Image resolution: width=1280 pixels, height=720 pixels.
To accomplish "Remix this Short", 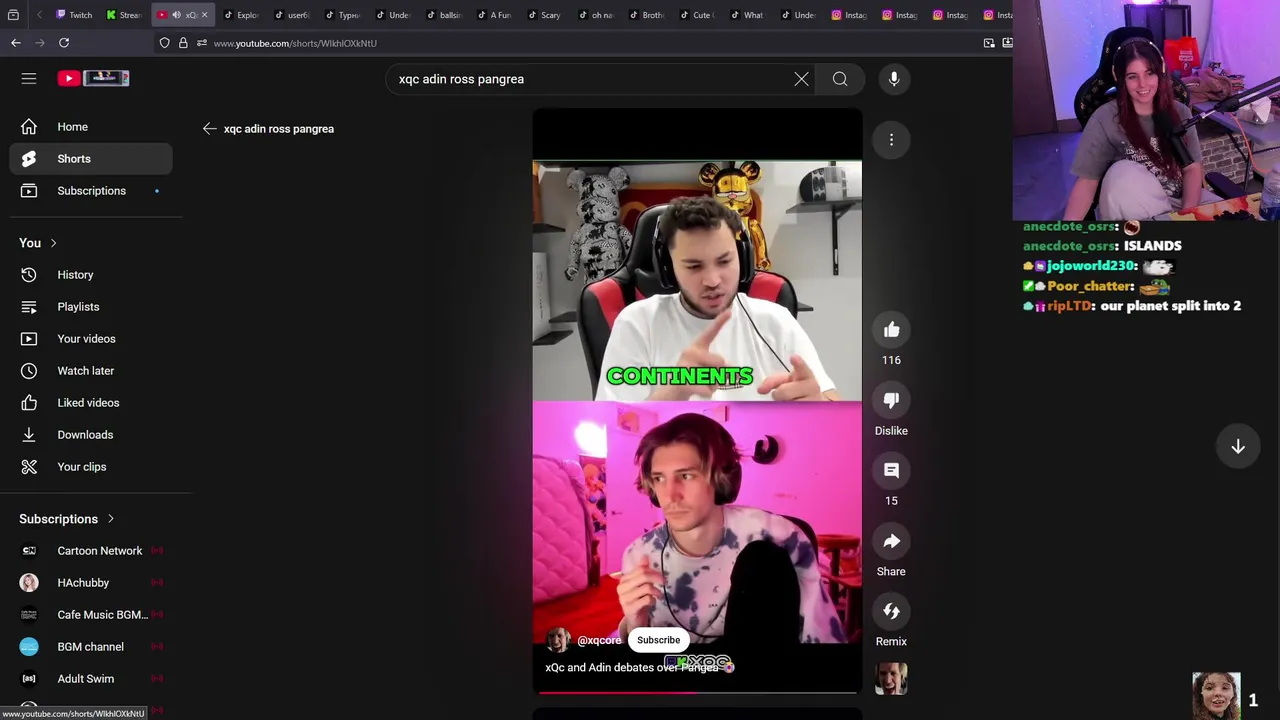I will click(891, 611).
